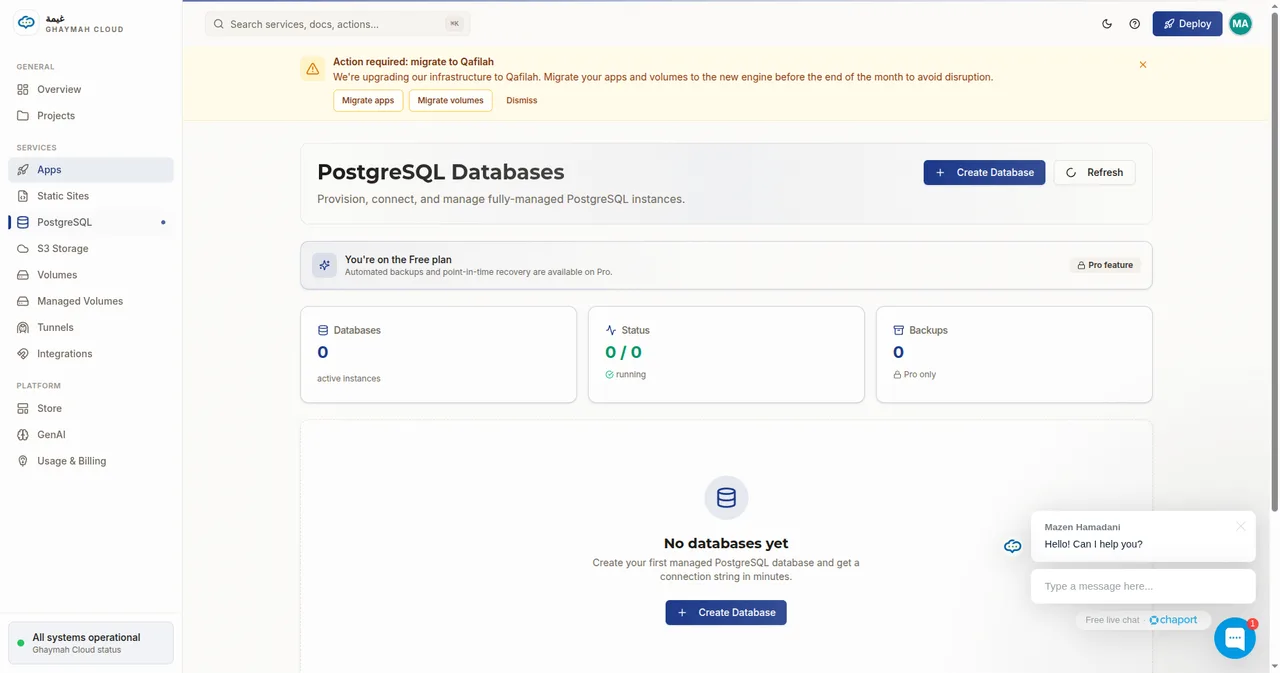This screenshot has width=1280, height=673.
Task: Close the migration banner with X
Action: coord(1143,65)
